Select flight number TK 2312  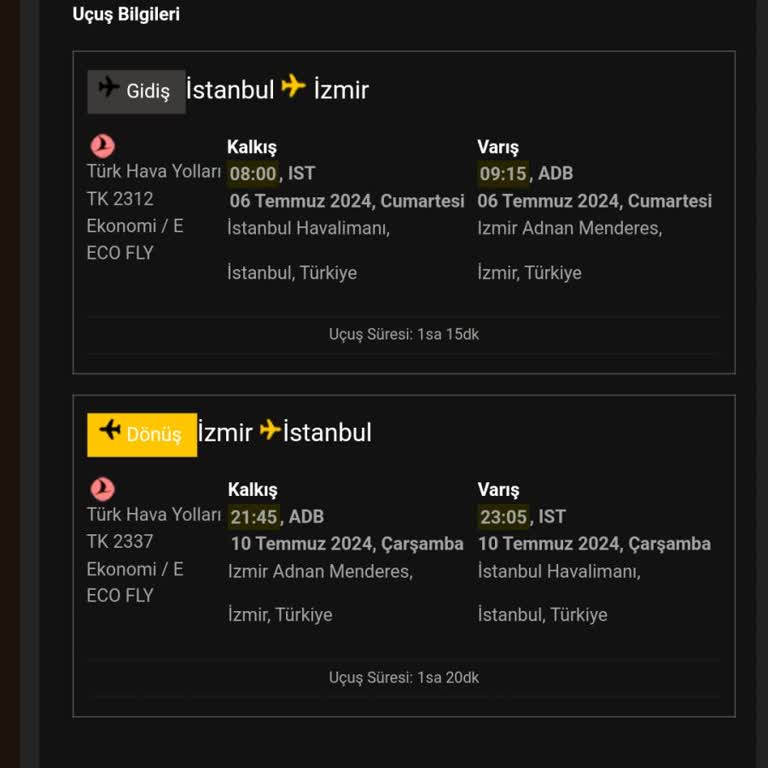(x=120, y=199)
